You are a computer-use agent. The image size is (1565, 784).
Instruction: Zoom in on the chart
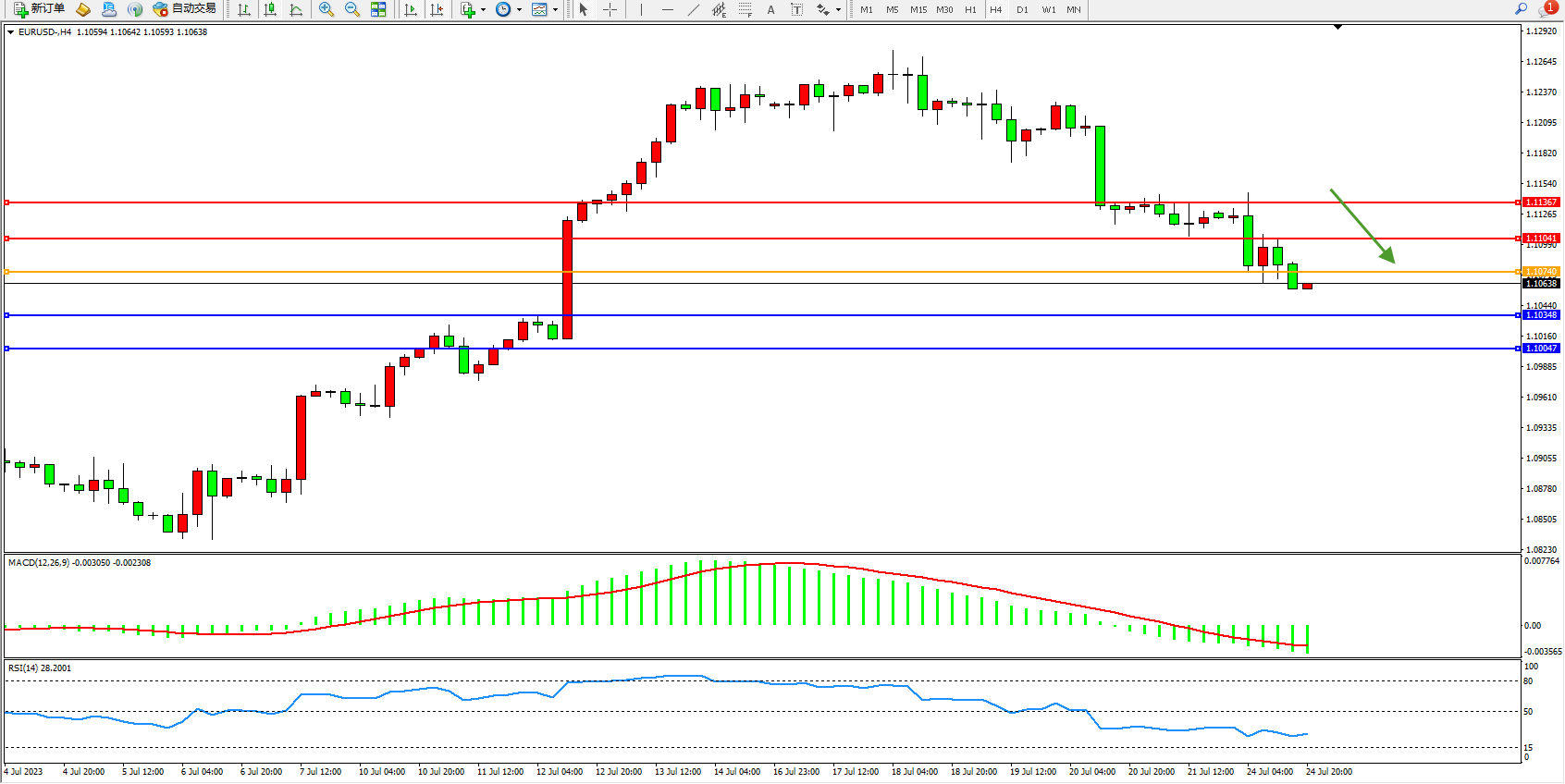click(326, 9)
